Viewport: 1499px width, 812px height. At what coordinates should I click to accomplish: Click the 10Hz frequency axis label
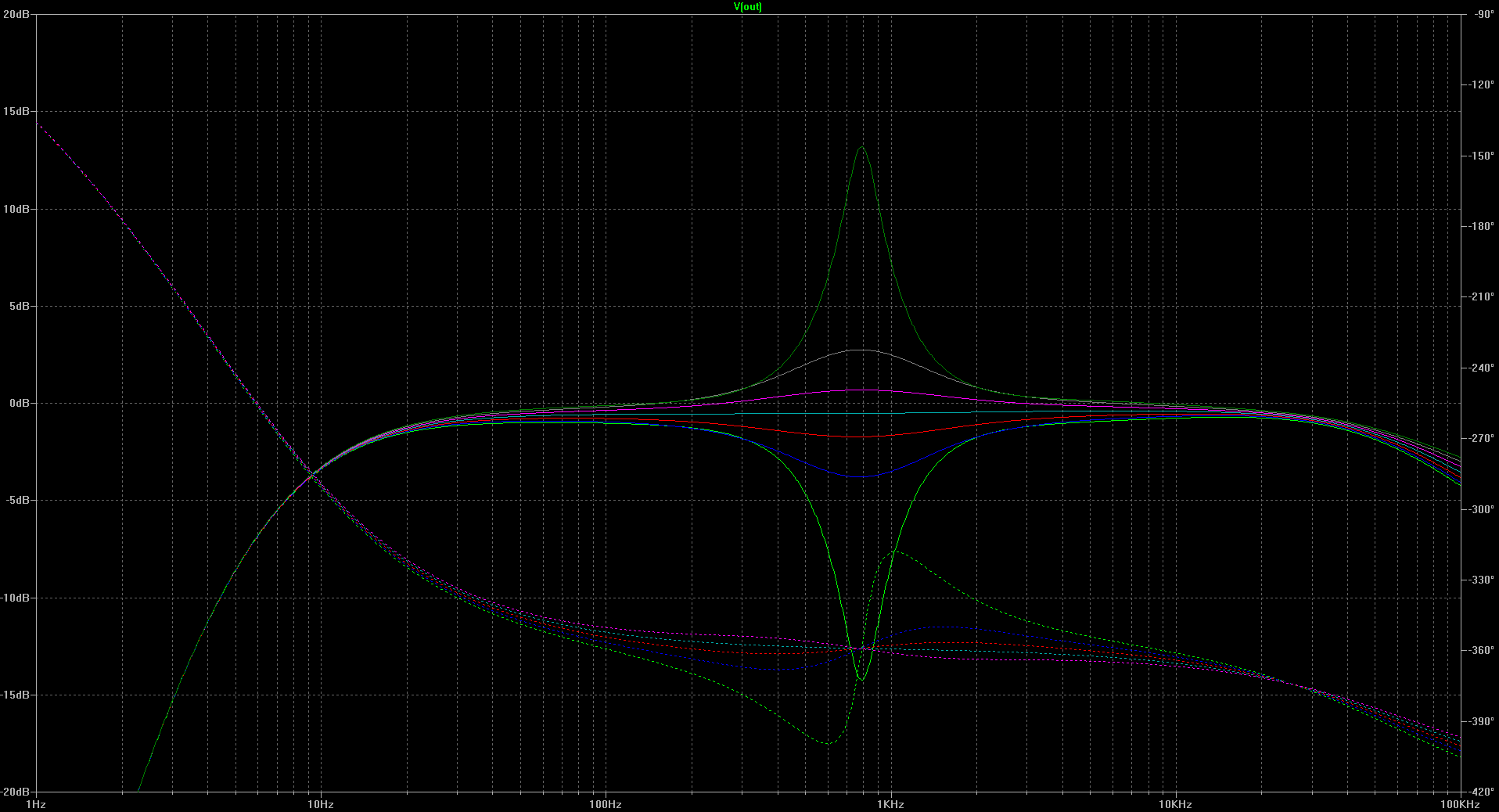click(x=321, y=804)
